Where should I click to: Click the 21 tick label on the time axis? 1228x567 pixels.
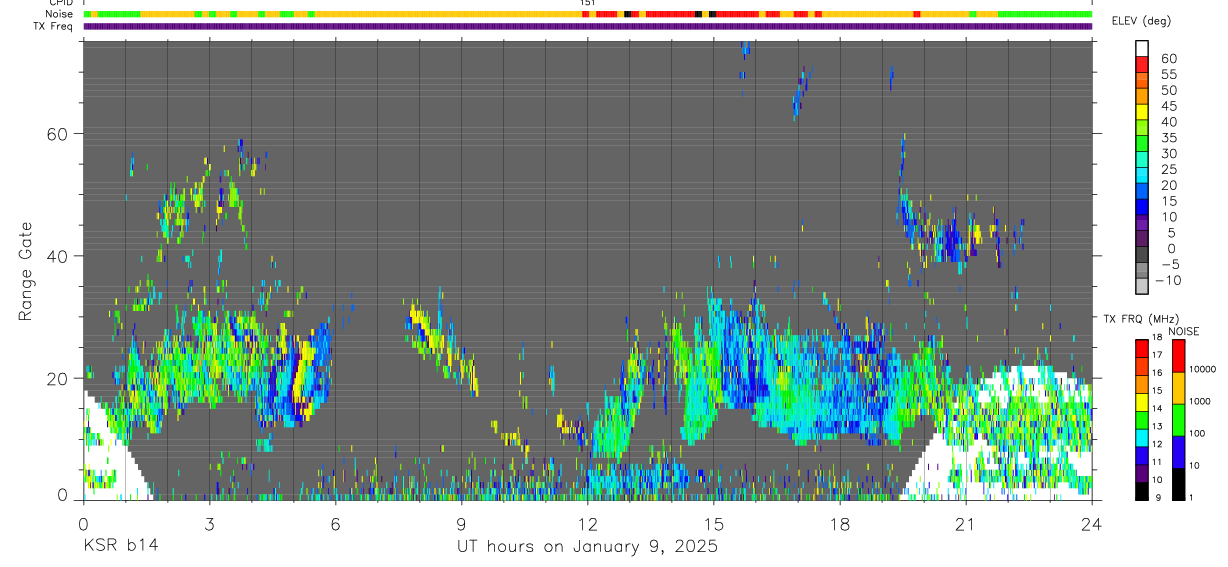(x=965, y=524)
